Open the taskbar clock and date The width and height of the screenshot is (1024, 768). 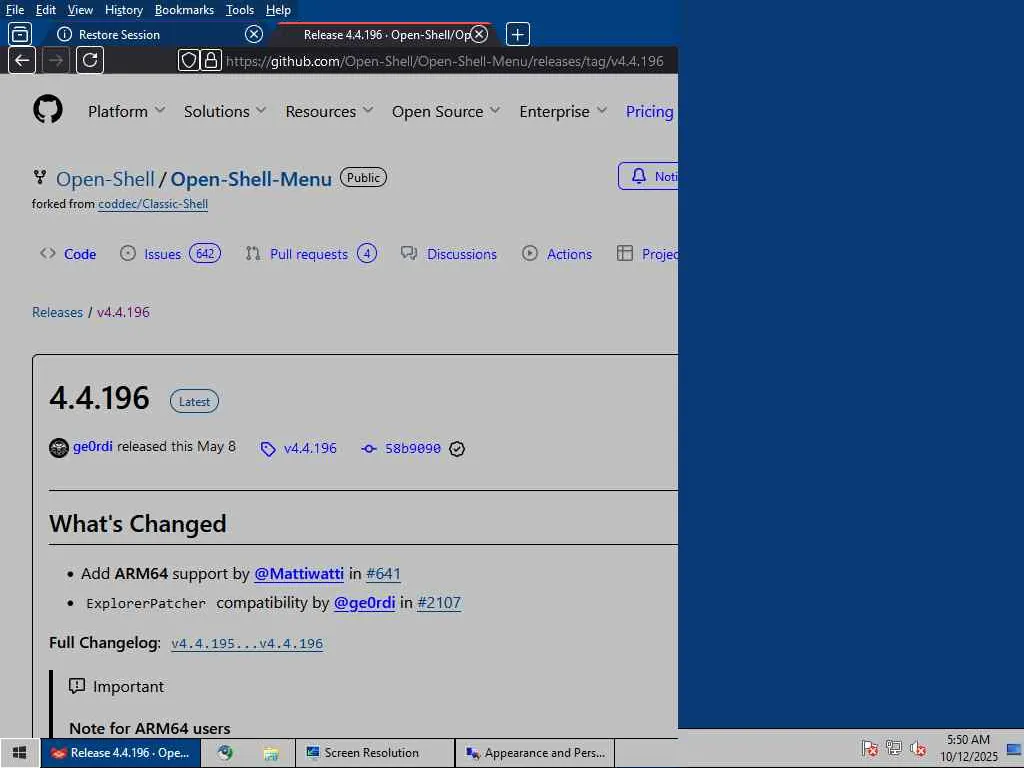[968, 748]
